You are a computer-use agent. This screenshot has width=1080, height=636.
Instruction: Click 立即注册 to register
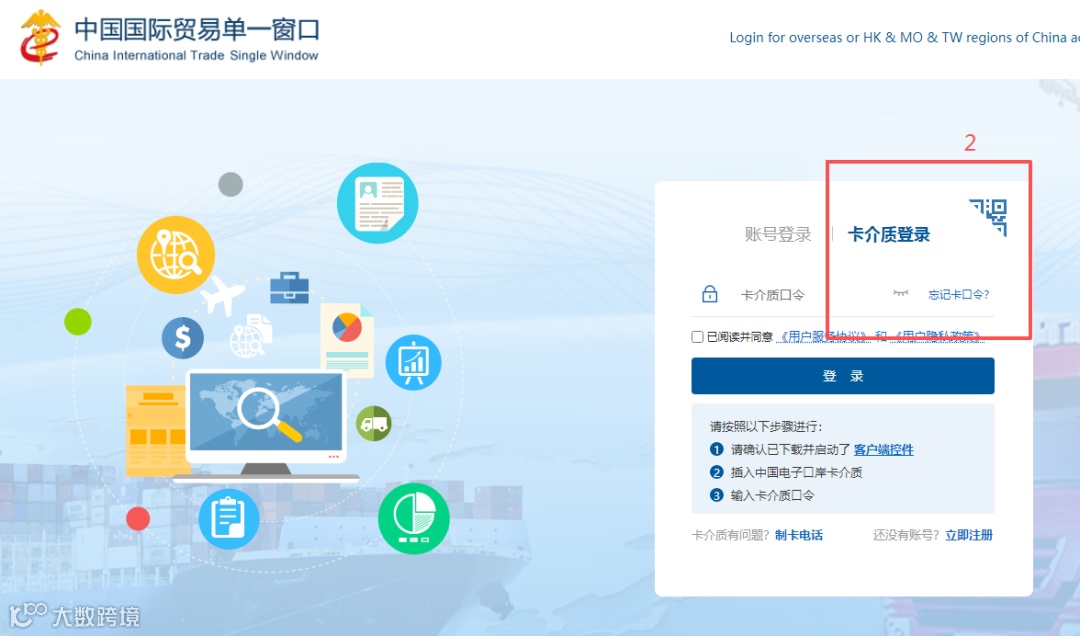pos(968,535)
